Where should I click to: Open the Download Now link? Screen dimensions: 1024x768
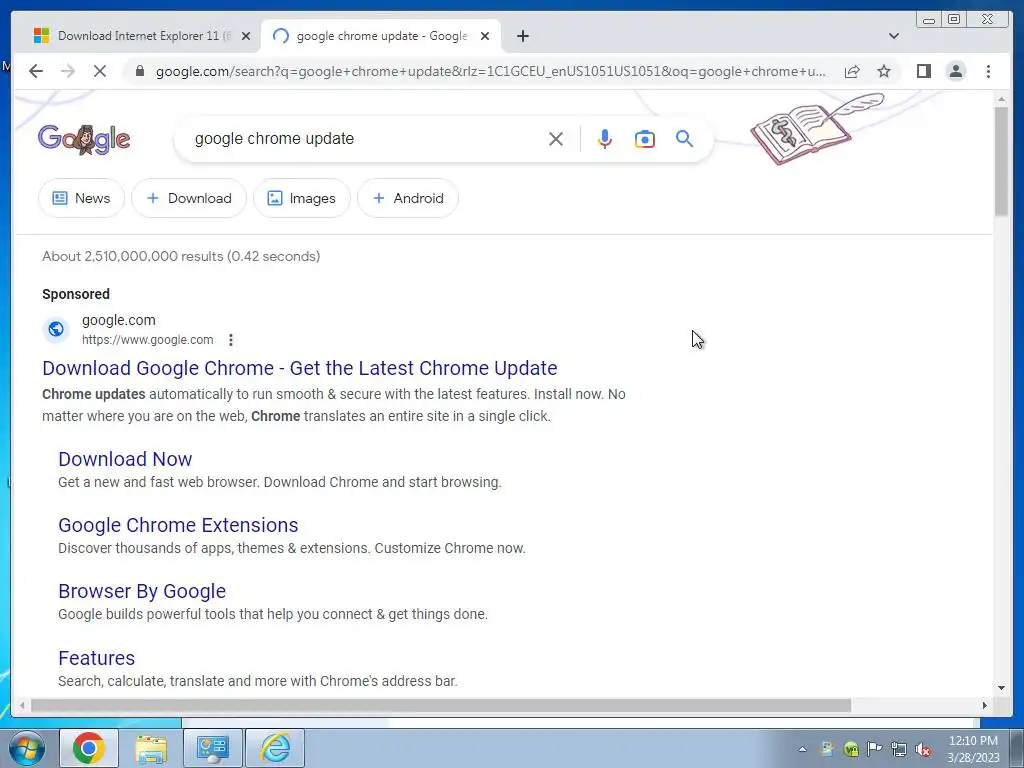click(125, 459)
